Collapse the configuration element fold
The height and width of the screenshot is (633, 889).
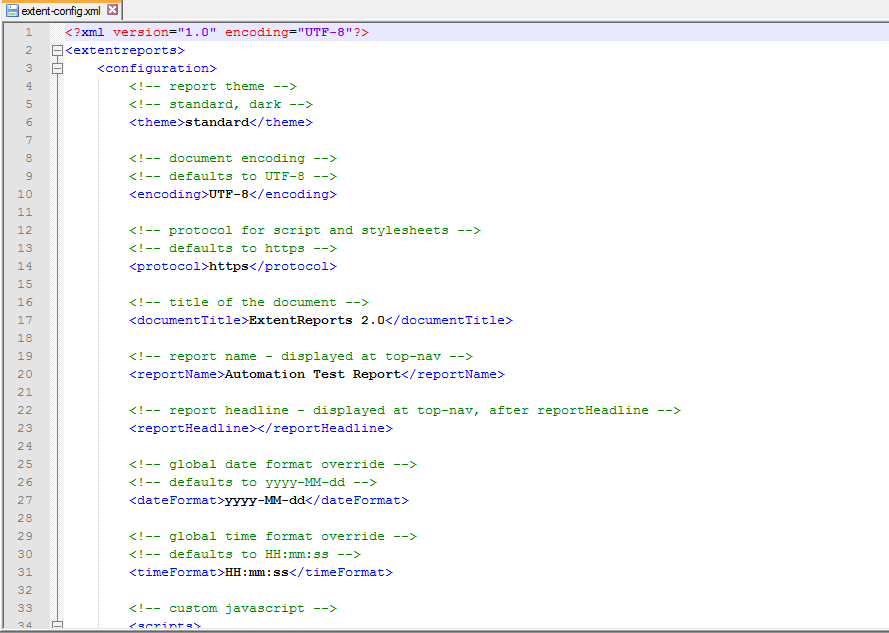(x=58, y=67)
